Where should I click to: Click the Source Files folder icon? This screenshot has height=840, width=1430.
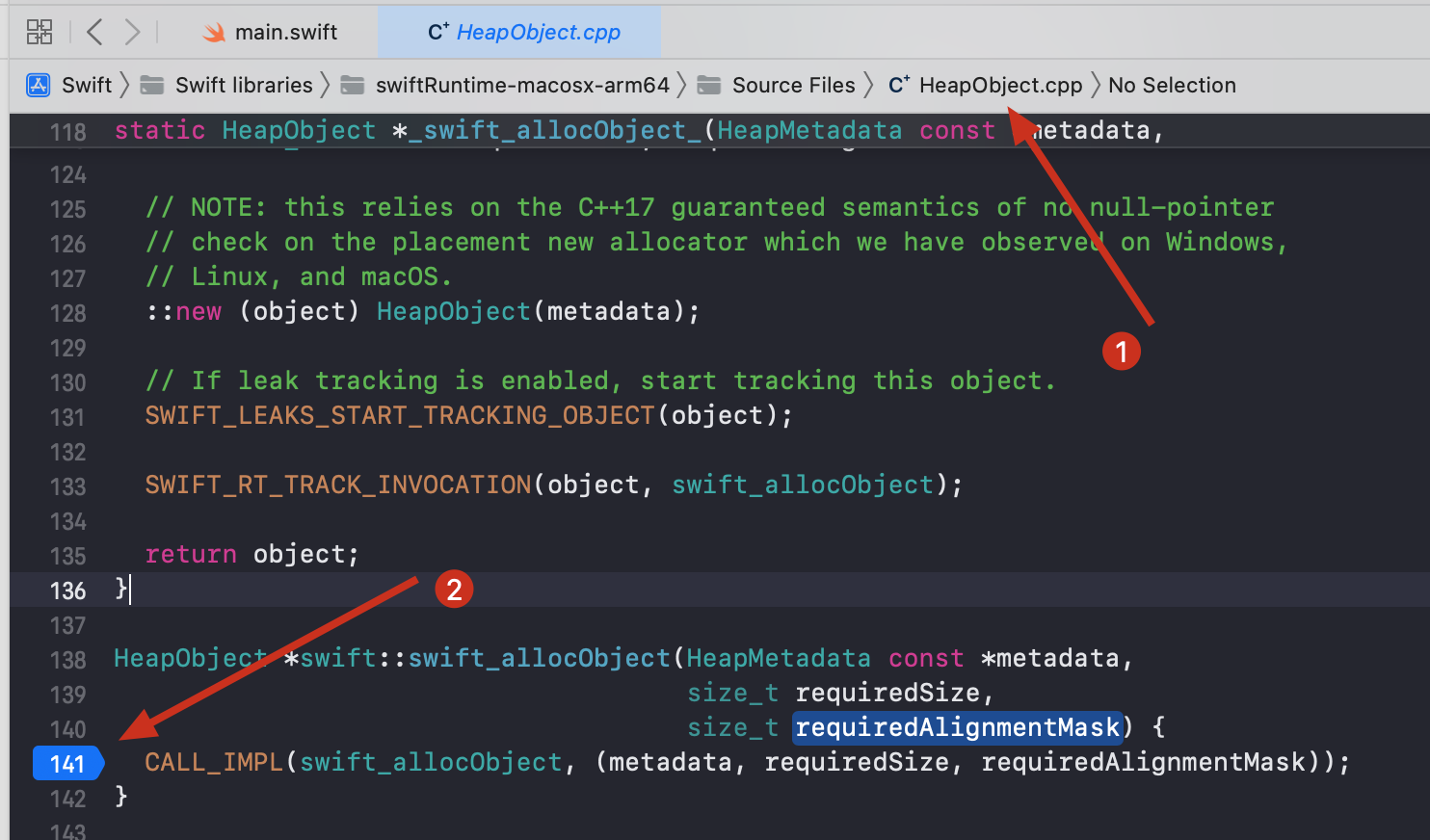[x=709, y=85]
